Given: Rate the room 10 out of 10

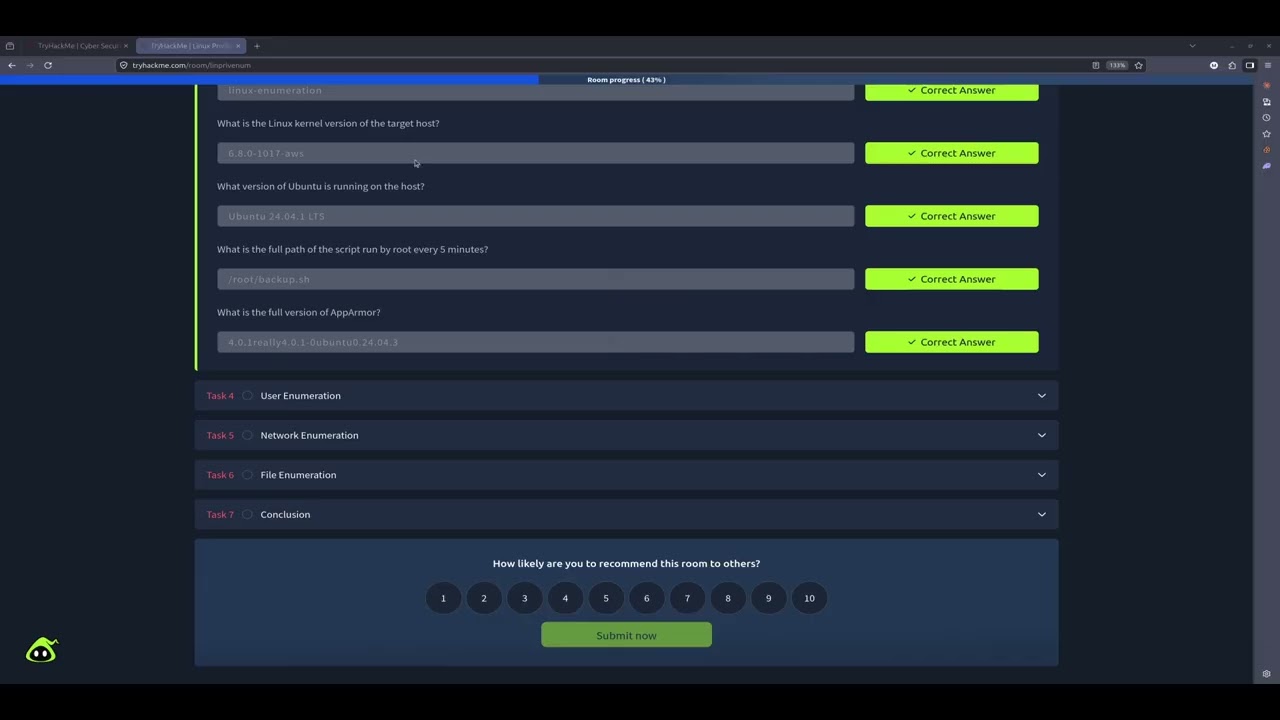Looking at the screenshot, I should (809, 598).
